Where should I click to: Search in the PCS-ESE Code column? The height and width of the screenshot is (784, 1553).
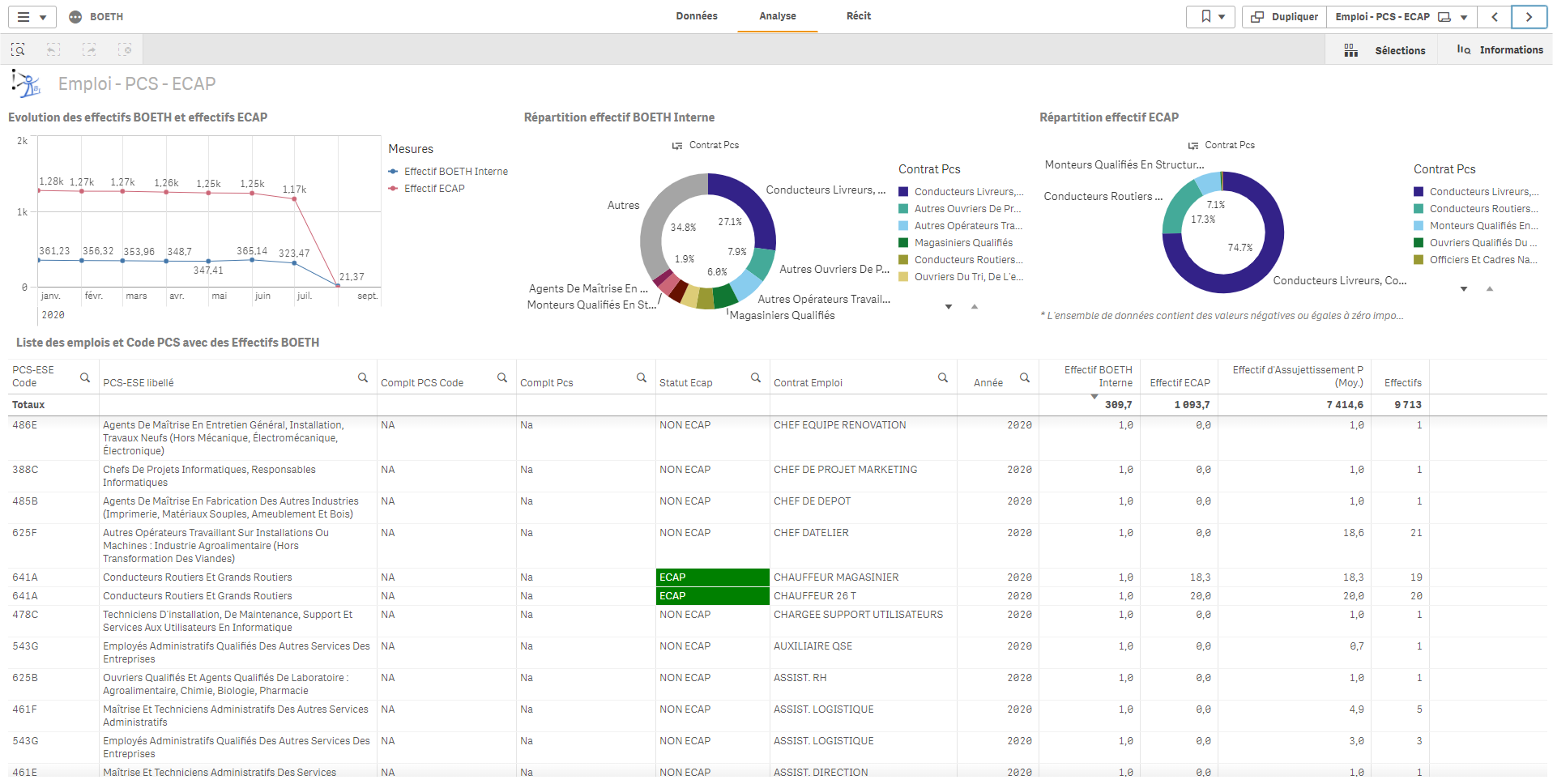(x=85, y=377)
